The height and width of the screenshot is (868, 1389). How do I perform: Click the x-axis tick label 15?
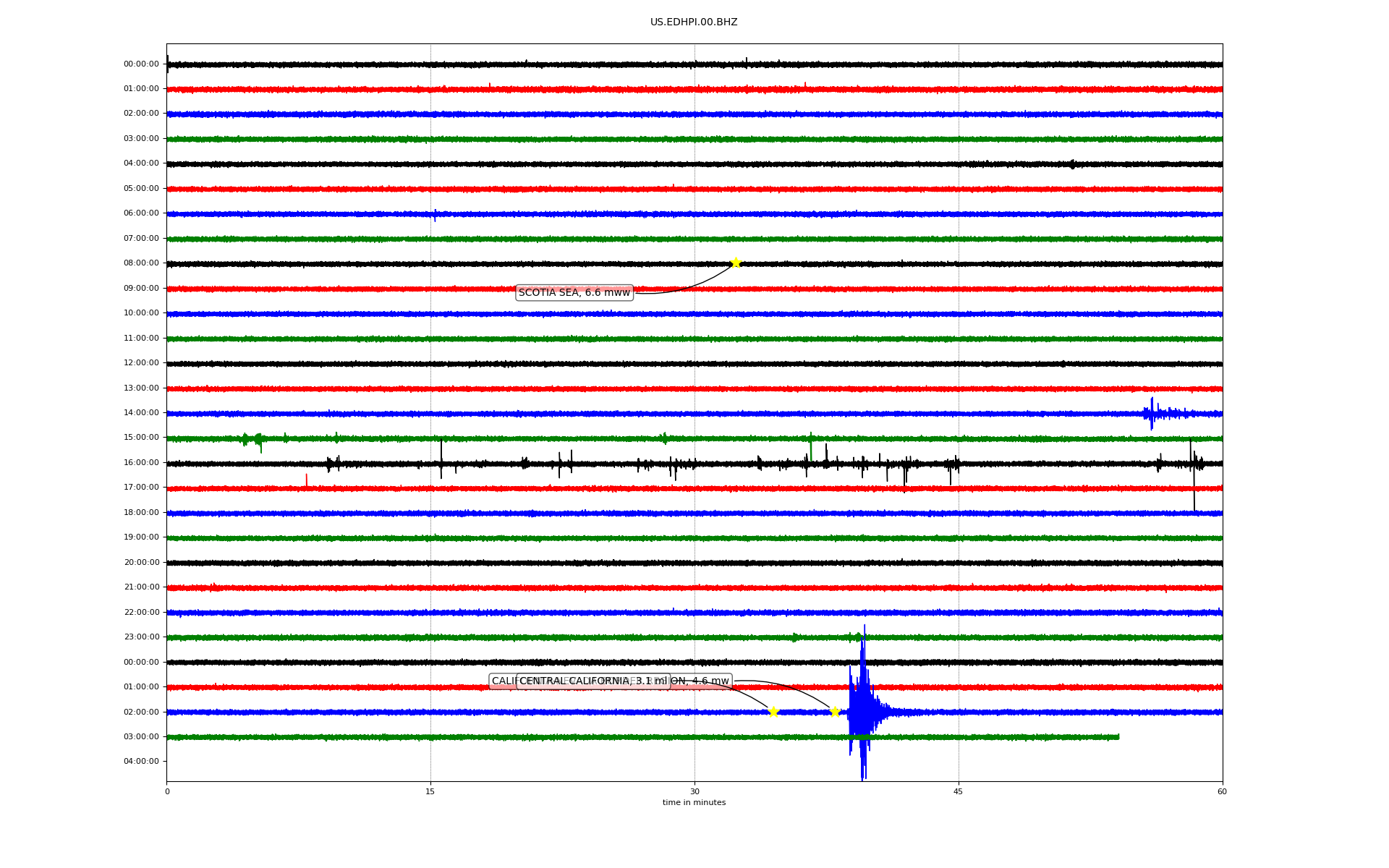[430, 791]
